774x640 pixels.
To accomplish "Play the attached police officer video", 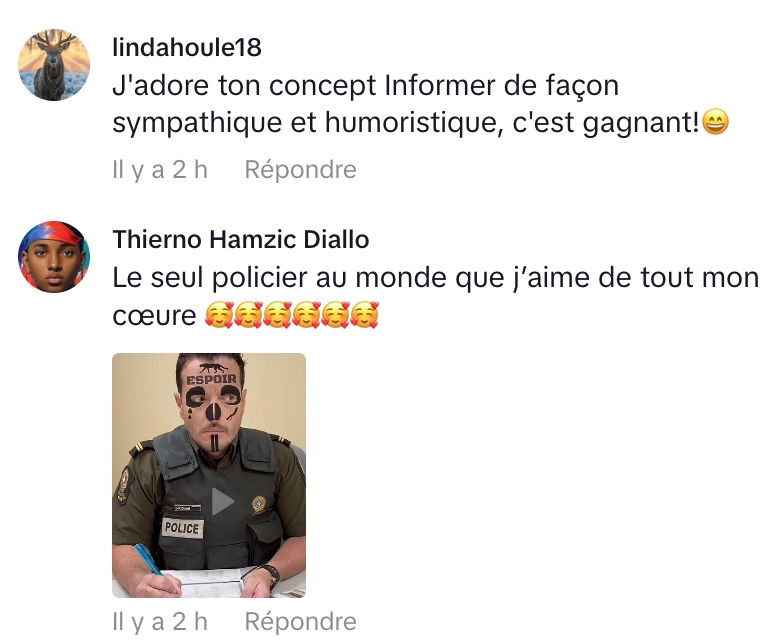I will (223, 501).
